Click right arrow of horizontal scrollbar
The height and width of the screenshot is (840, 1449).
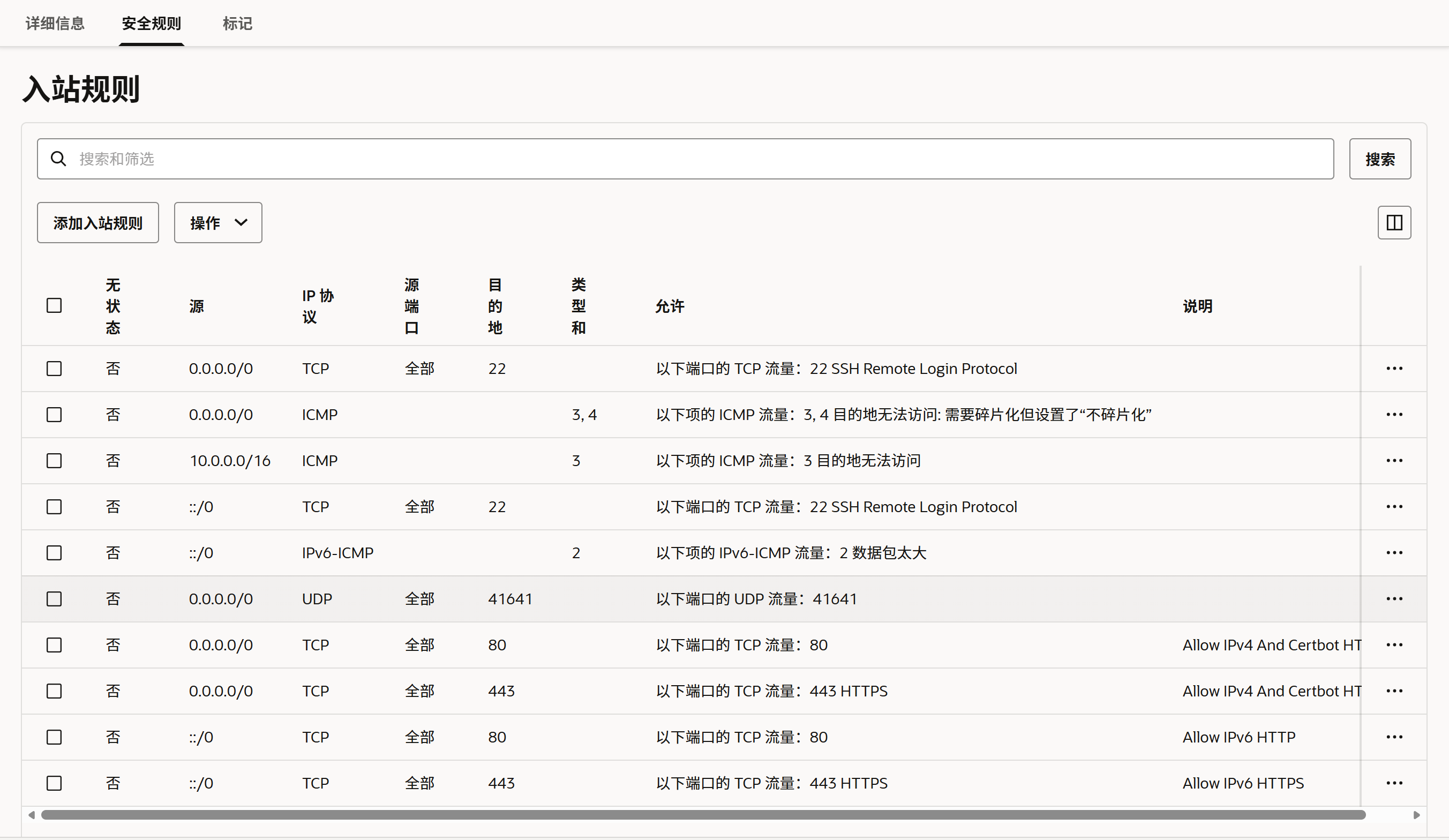(x=1416, y=815)
